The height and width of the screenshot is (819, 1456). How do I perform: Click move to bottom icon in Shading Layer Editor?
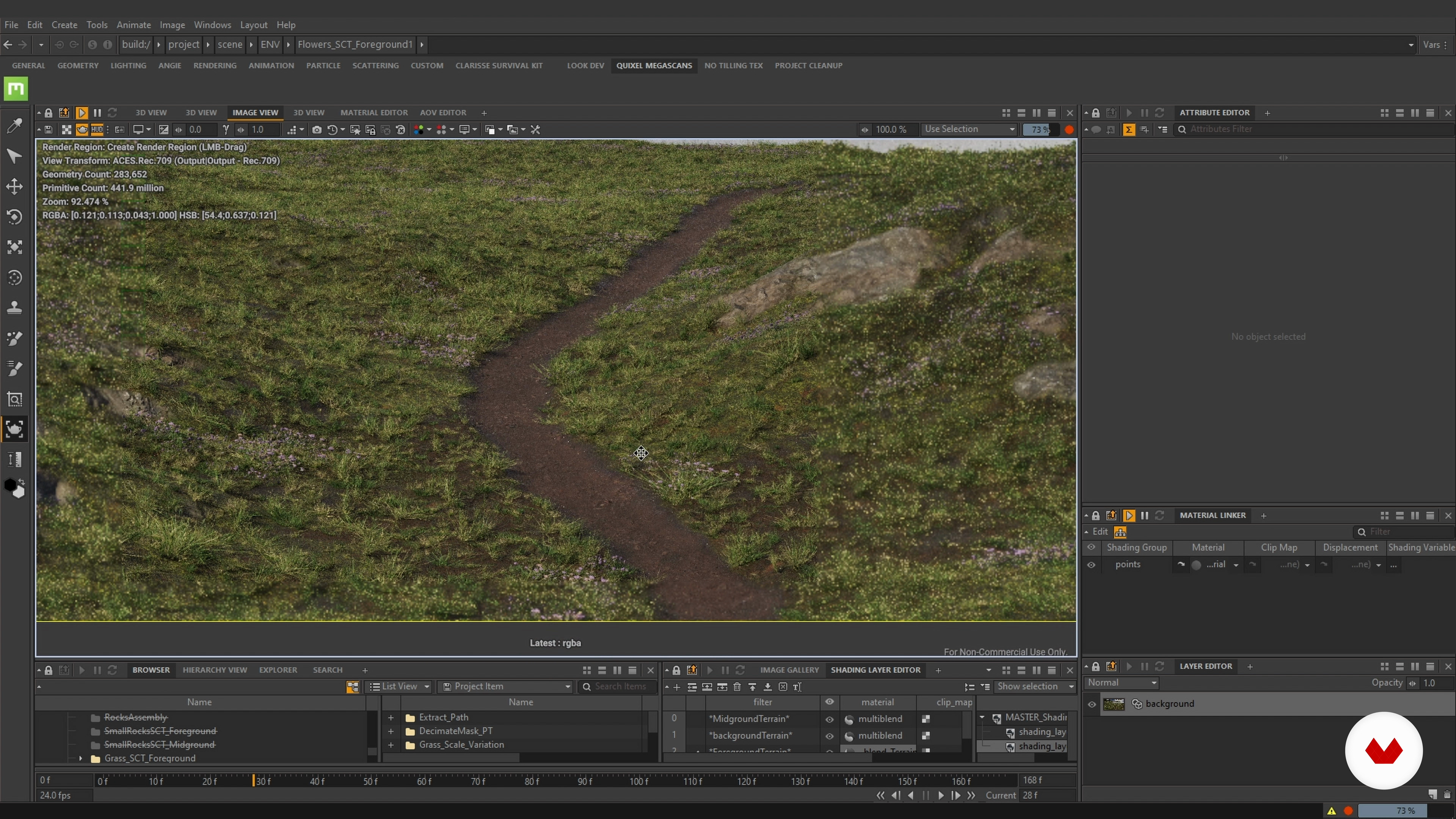pyautogui.click(x=767, y=687)
